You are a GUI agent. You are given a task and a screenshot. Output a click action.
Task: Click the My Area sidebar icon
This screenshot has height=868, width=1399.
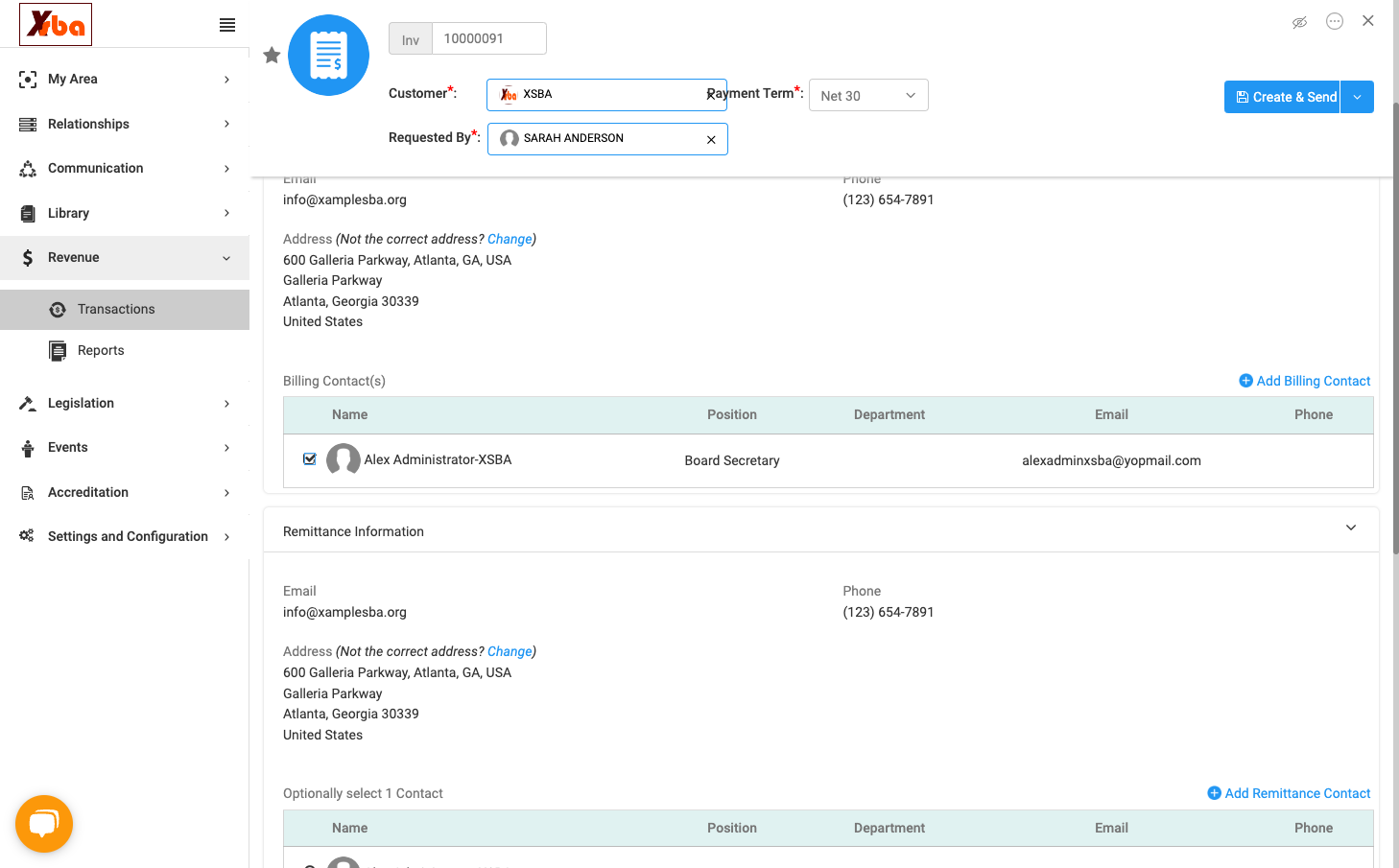click(x=28, y=80)
